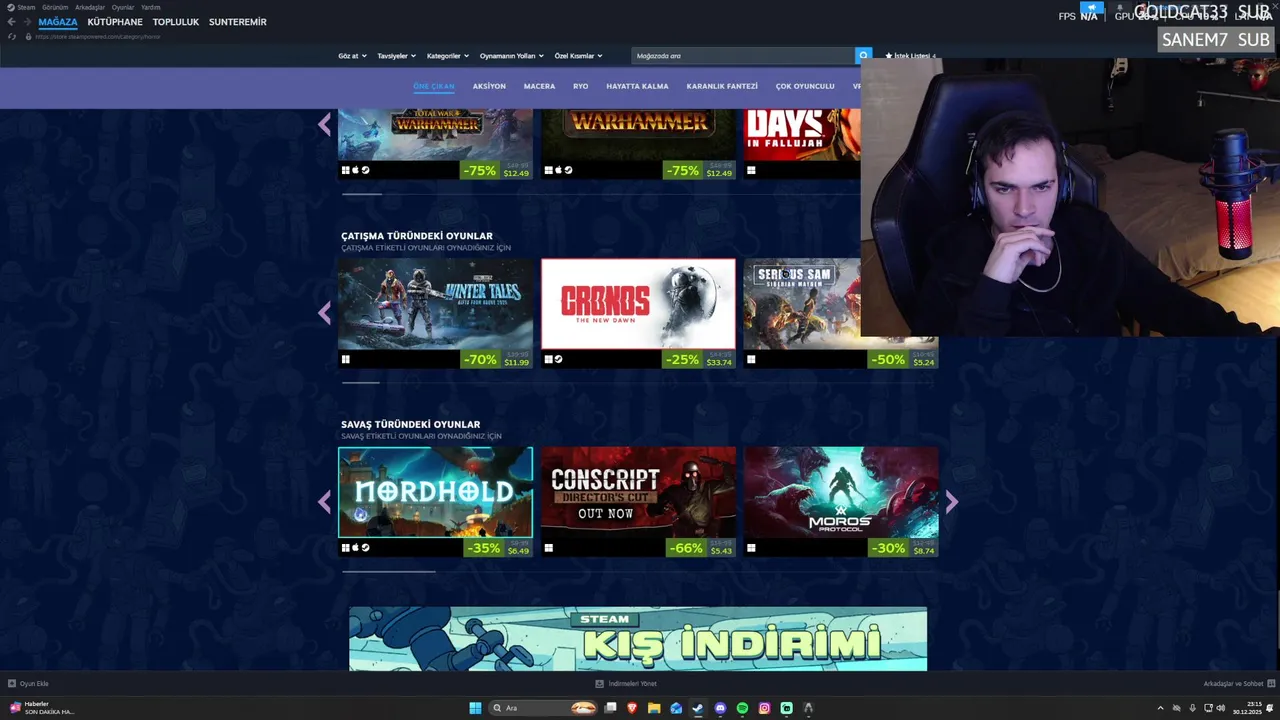Select the ÇOK OYUNCULU category tab

click(x=805, y=86)
